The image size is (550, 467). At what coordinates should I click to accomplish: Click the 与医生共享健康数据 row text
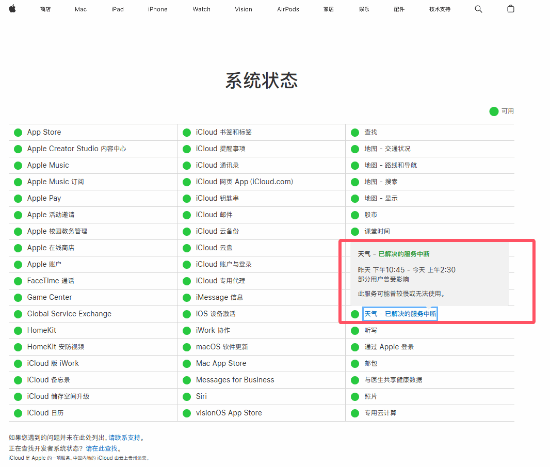393,380
